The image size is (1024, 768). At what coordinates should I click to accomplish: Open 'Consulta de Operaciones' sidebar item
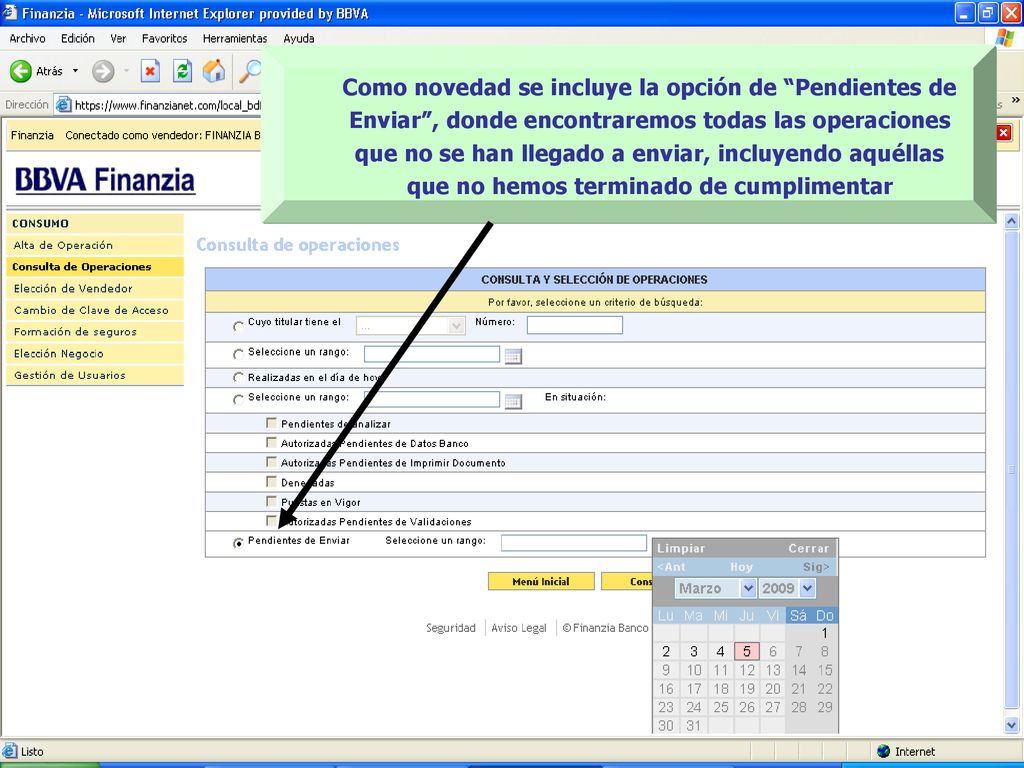[95, 267]
